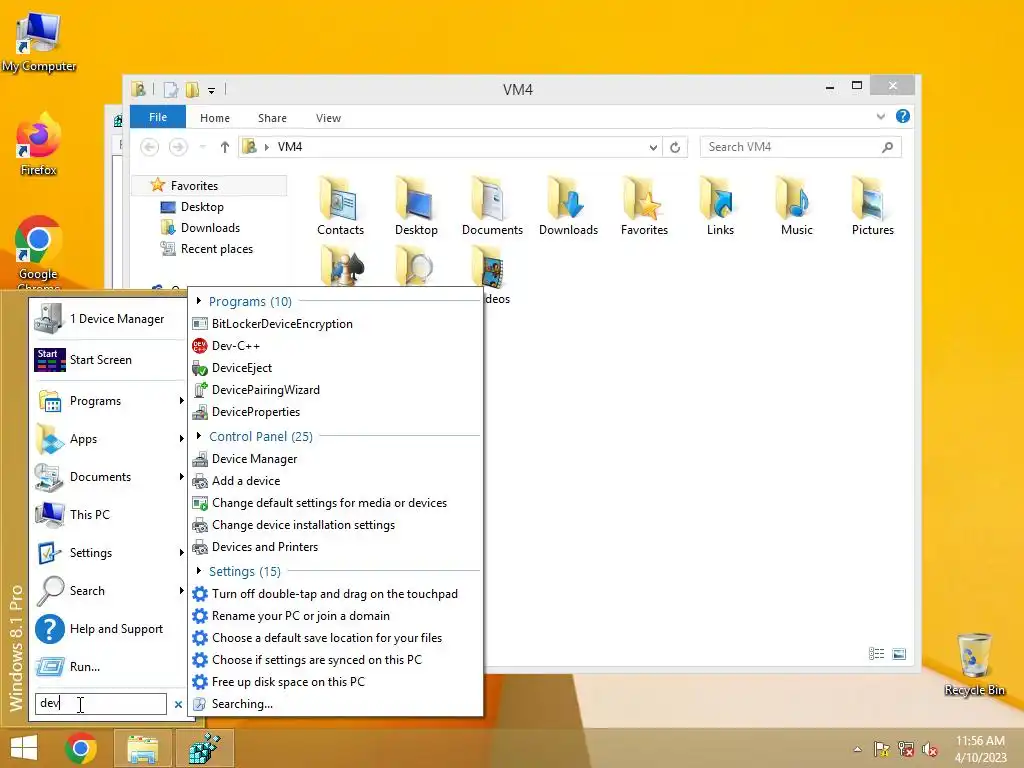1024x768 pixels.
Task: Go up one folder level
Action: tap(225, 147)
